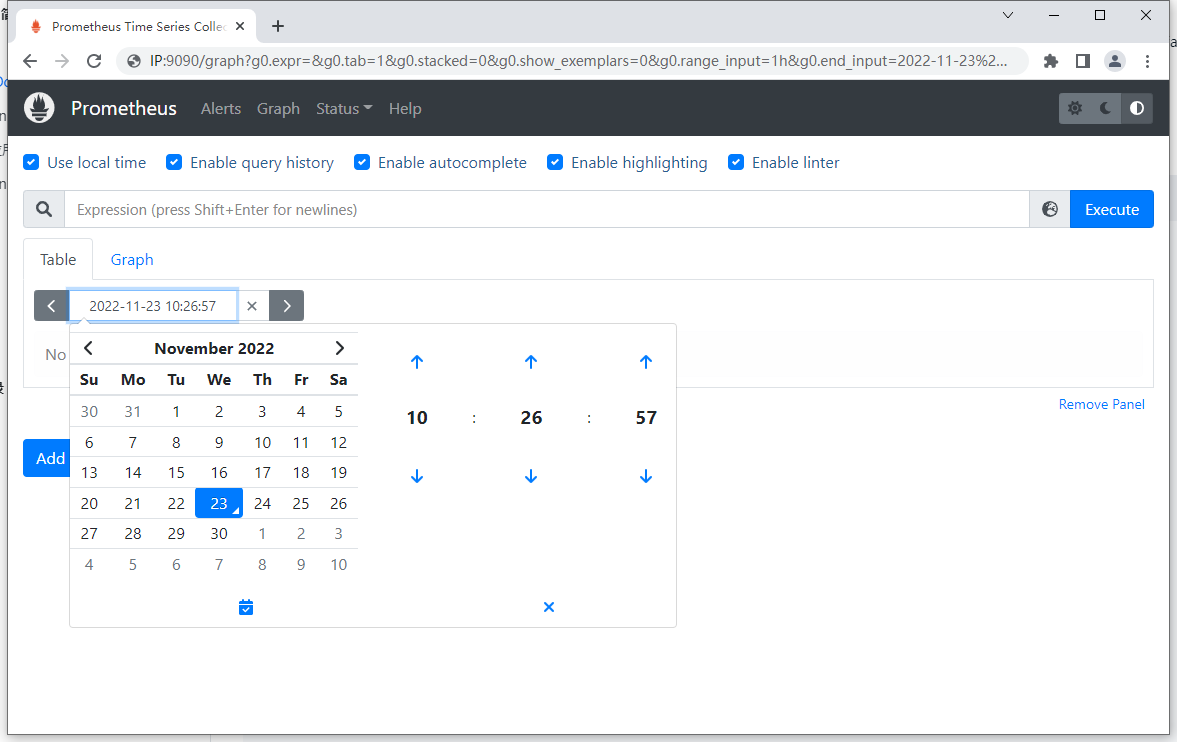Click the Prometheus flame logo
This screenshot has width=1177, height=742.
[39, 108]
